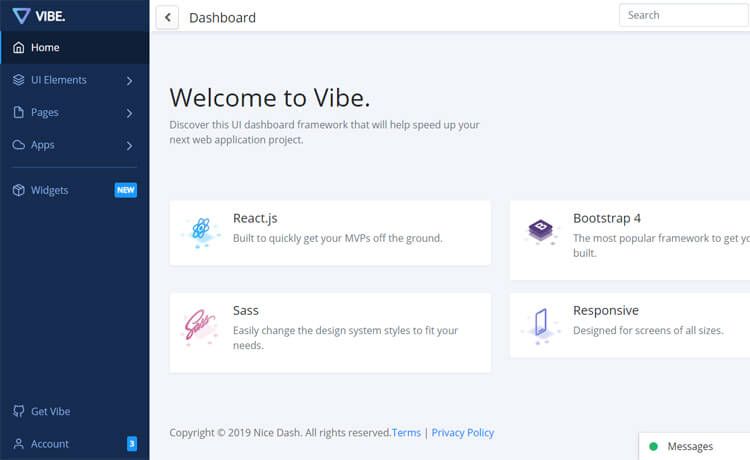
Task: Click the Sass logo illustration
Action: (200, 326)
